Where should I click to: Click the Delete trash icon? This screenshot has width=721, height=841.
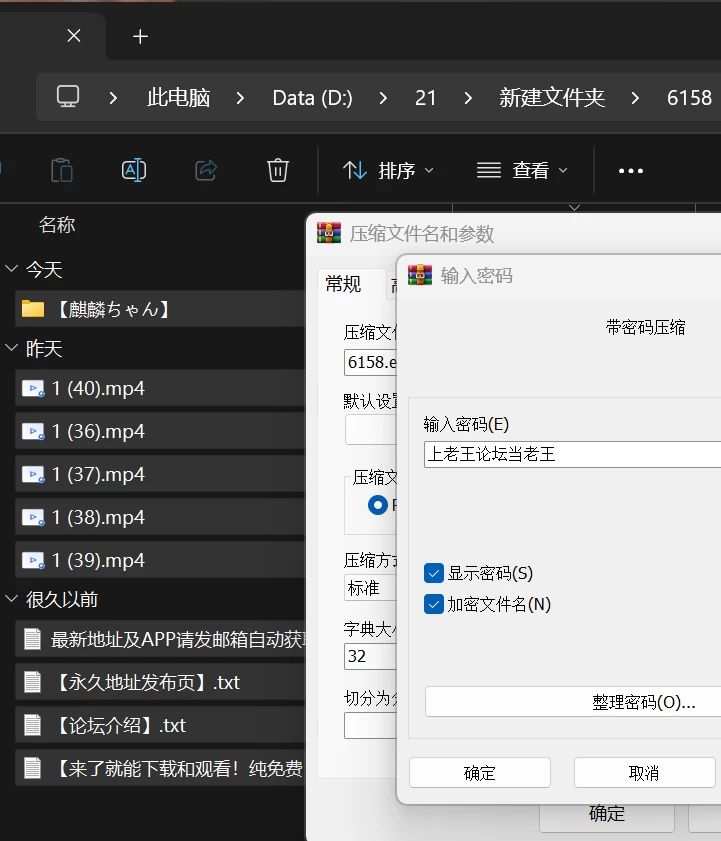coord(277,171)
